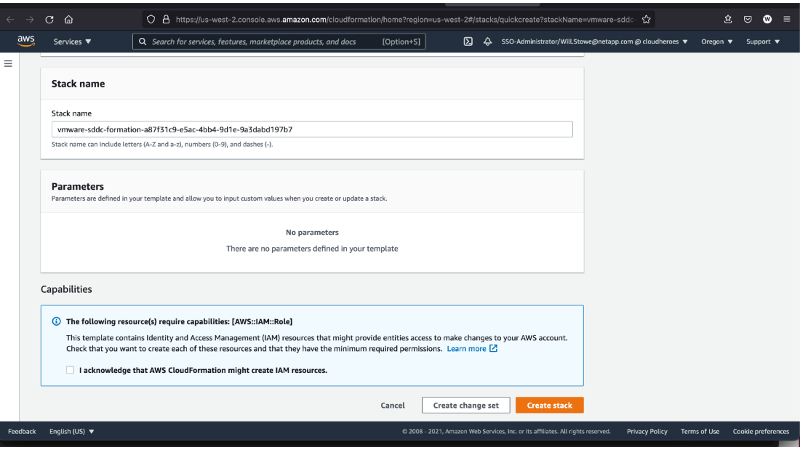The width and height of the screenshot is (800, 450).
Task: Click the browser back arrow
Action: coord(11,19)
